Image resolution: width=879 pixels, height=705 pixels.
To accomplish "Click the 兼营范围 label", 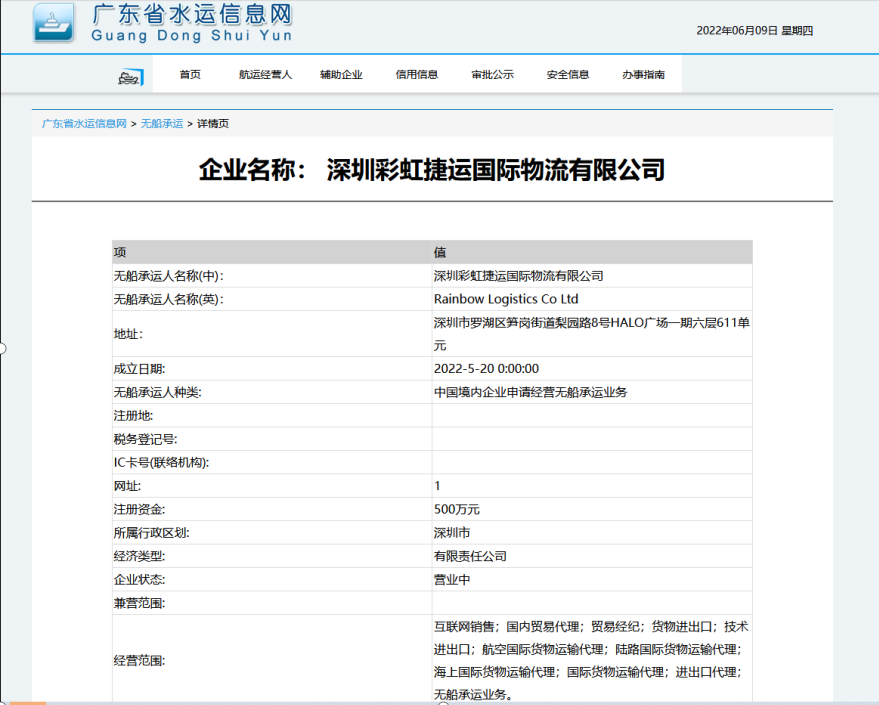I will (x=139, y=603).
